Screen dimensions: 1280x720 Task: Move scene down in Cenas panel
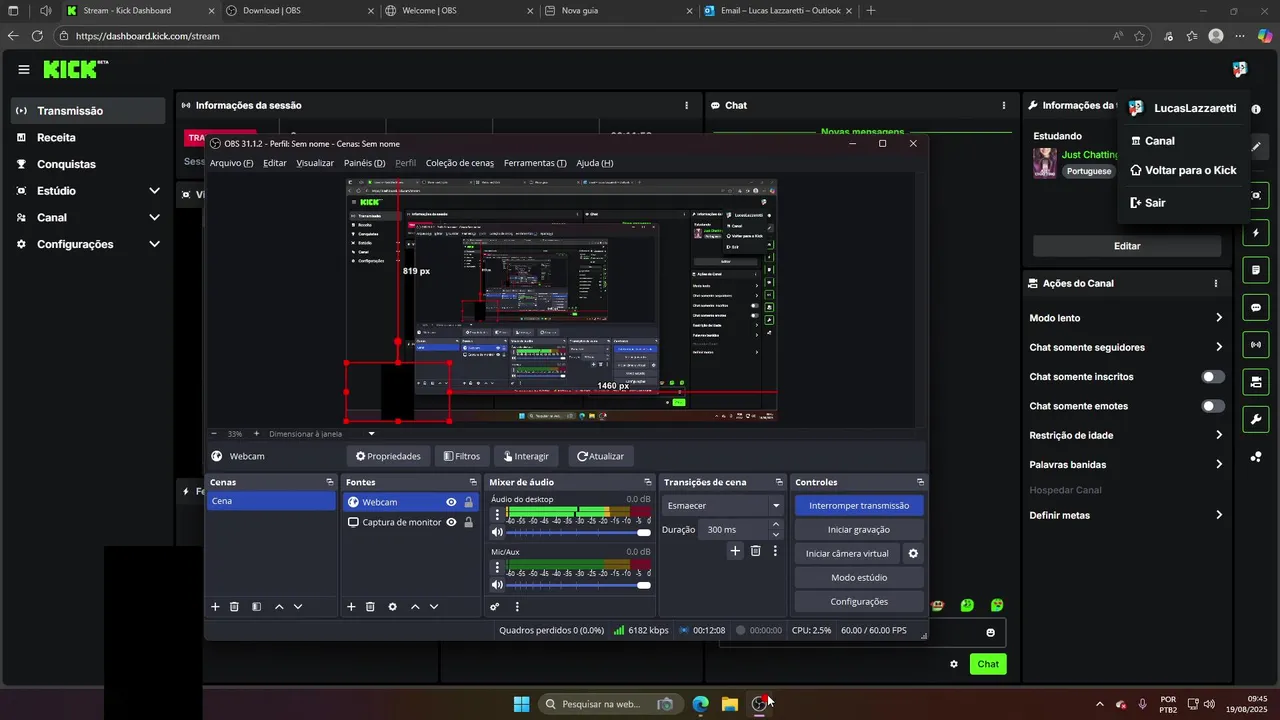click(x=298, y=607)
